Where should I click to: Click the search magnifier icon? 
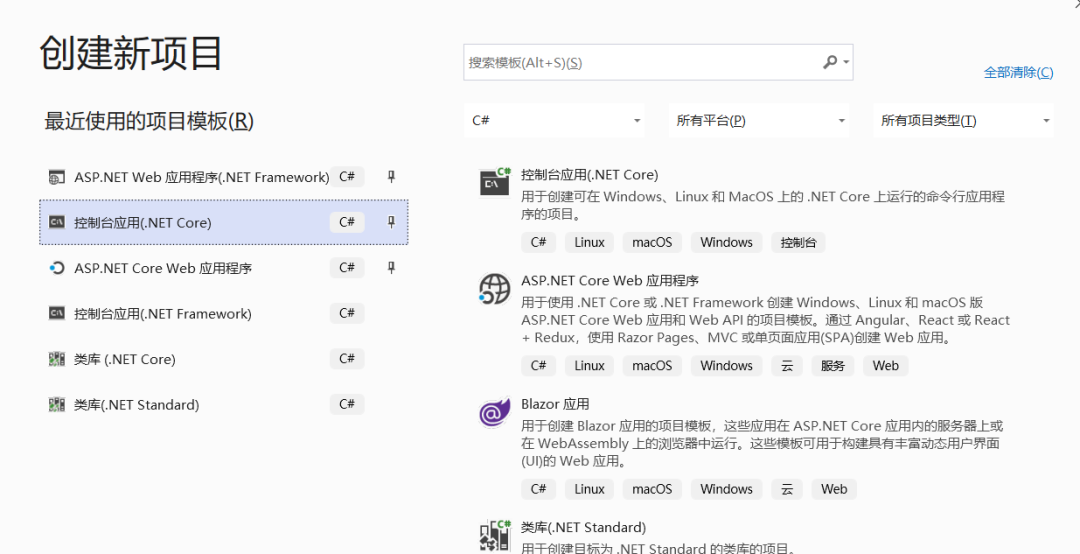(830, 62)
